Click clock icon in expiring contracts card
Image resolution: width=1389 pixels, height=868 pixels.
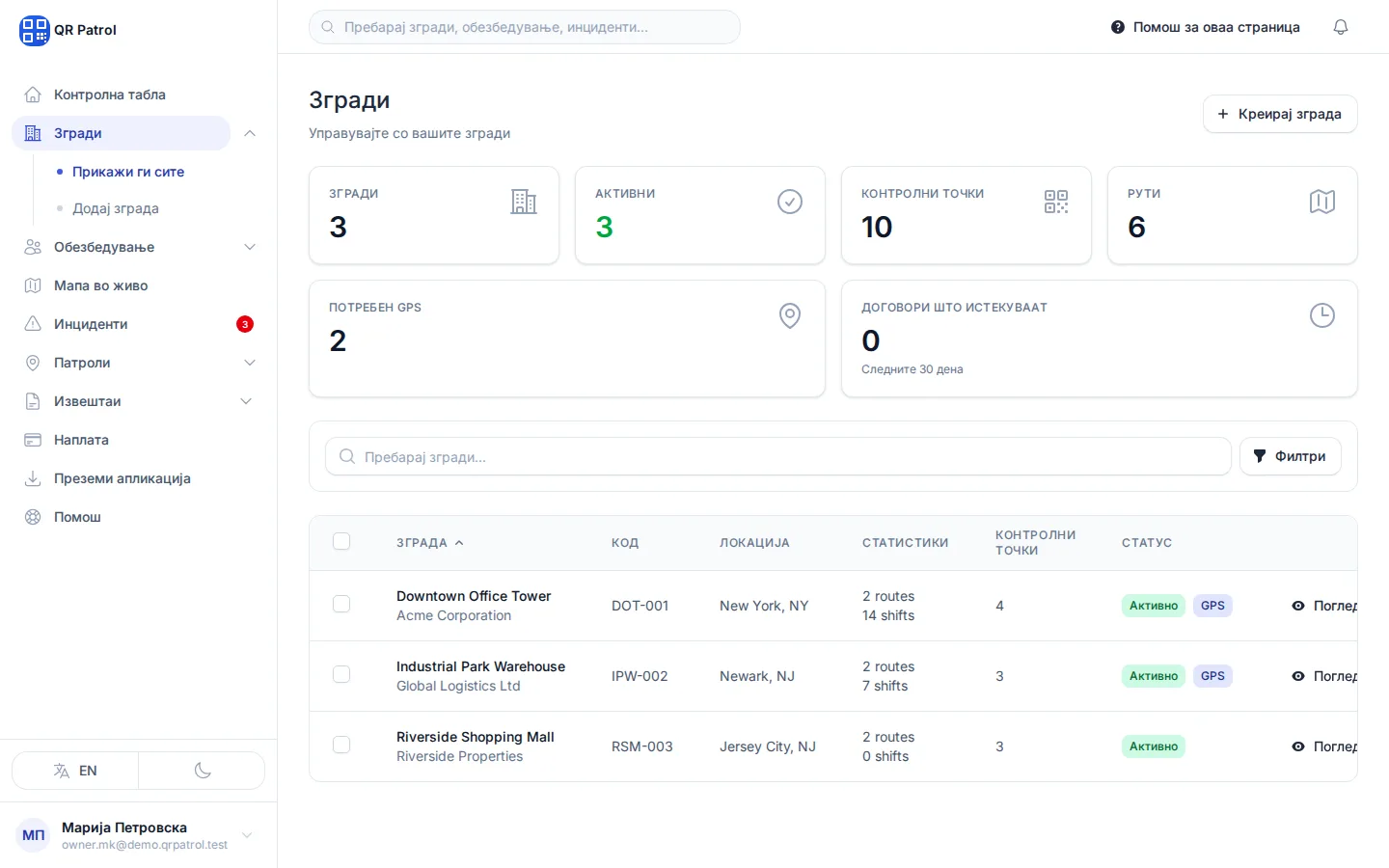pos(1322,315)
